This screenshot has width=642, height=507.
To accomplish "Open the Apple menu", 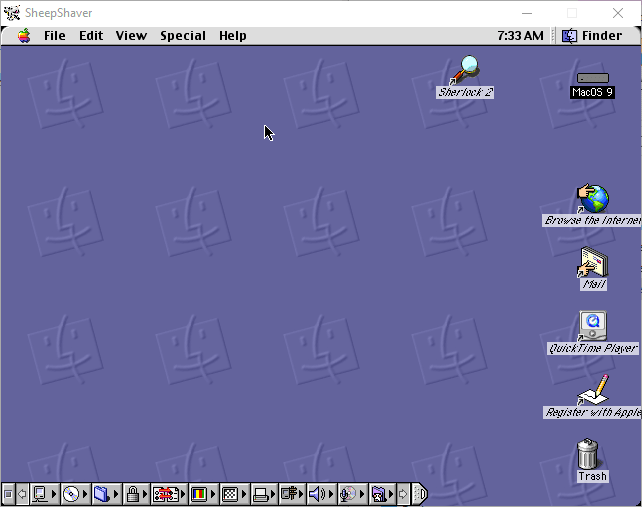I will point(24,36).
